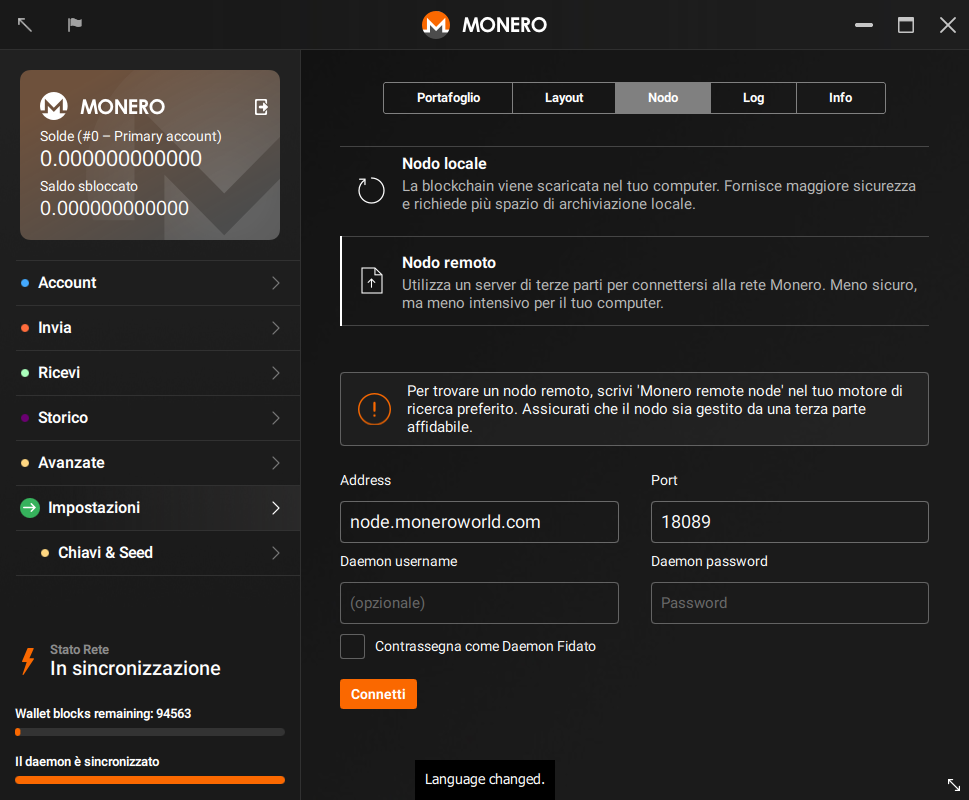
Task: Expand the Invia menu chevron
Action: click(276, 328)
